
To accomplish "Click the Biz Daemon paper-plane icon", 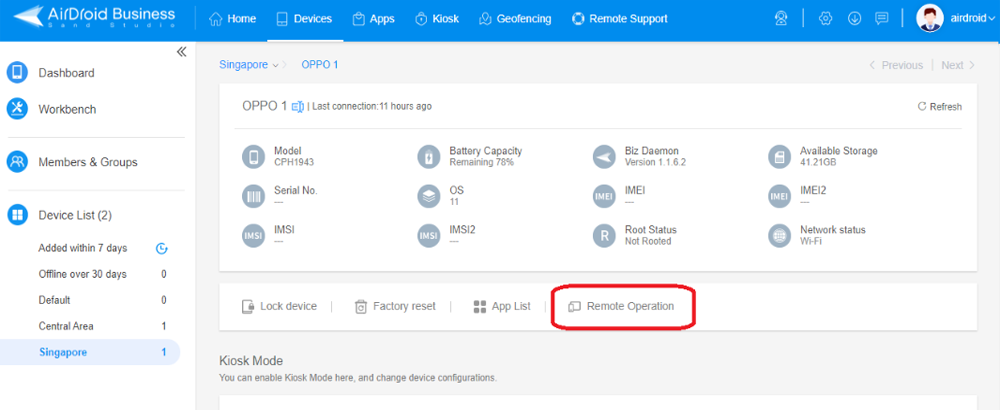I will (603, 156).
